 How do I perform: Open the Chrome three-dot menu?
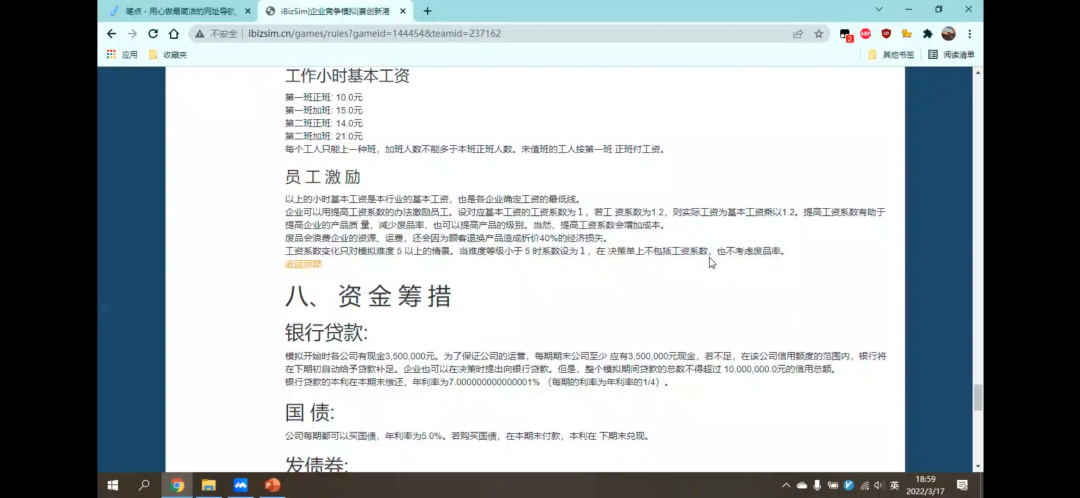click(969, 33)
